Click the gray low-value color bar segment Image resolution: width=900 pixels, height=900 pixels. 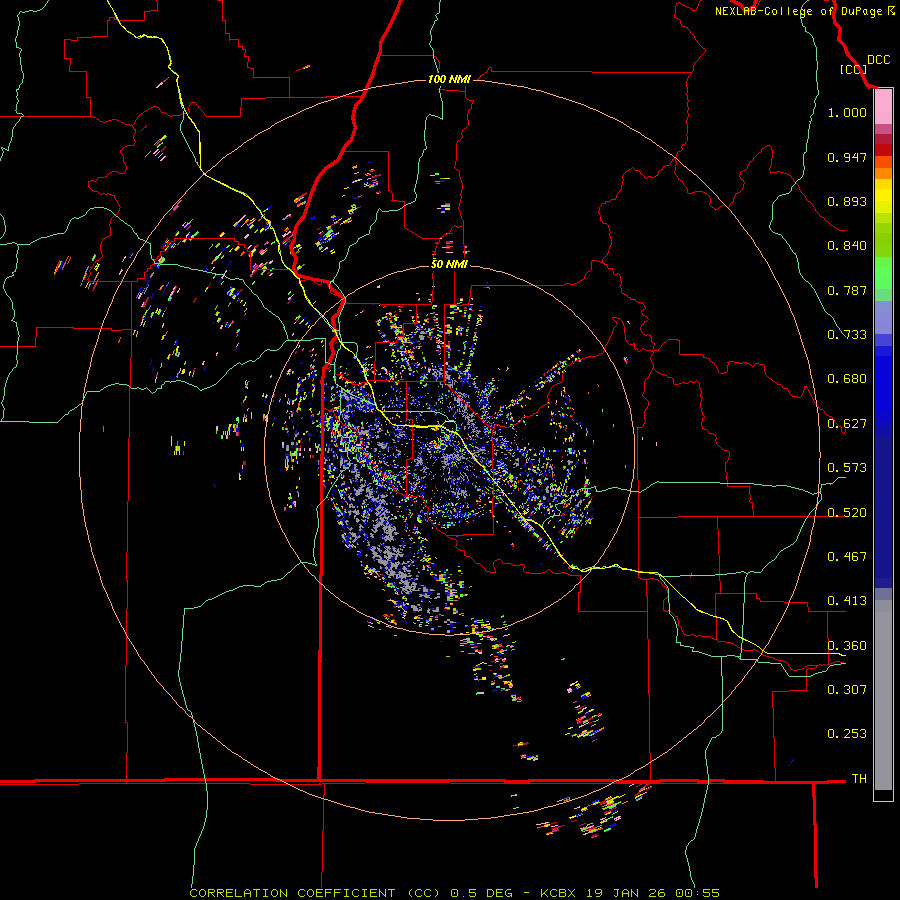(x=883, y=695)
